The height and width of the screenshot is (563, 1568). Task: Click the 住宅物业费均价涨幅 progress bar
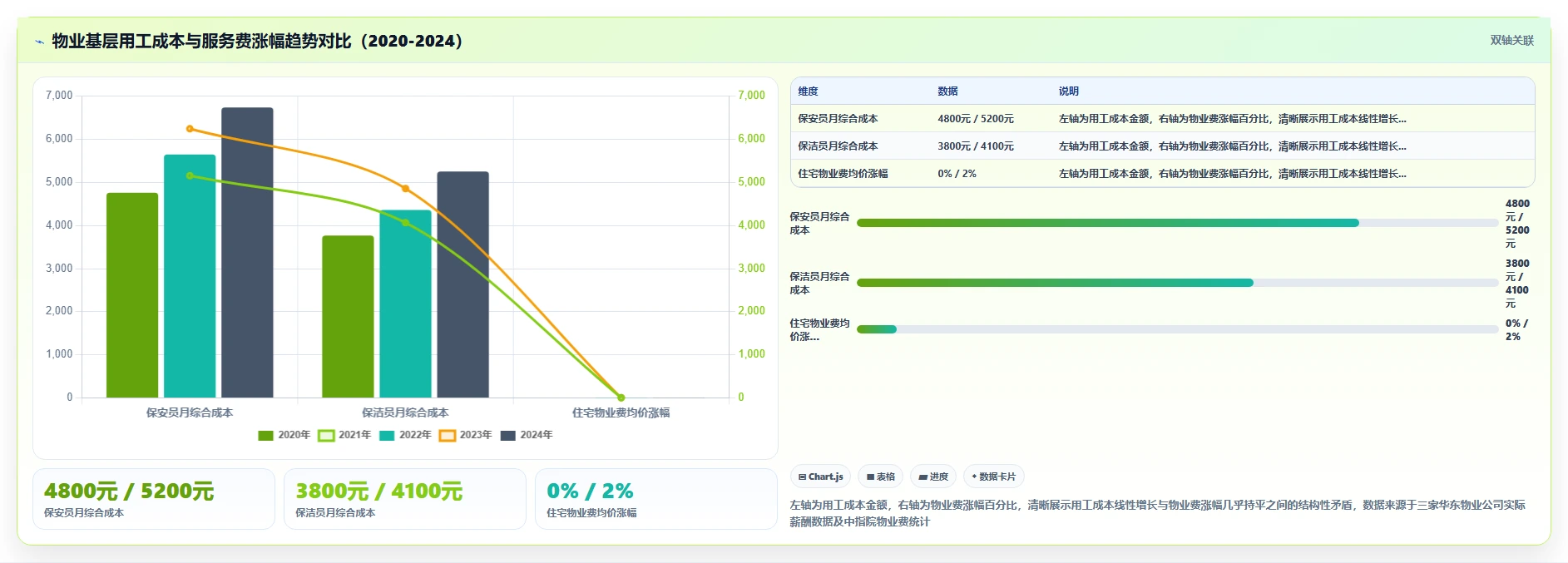pos(1177,329)
